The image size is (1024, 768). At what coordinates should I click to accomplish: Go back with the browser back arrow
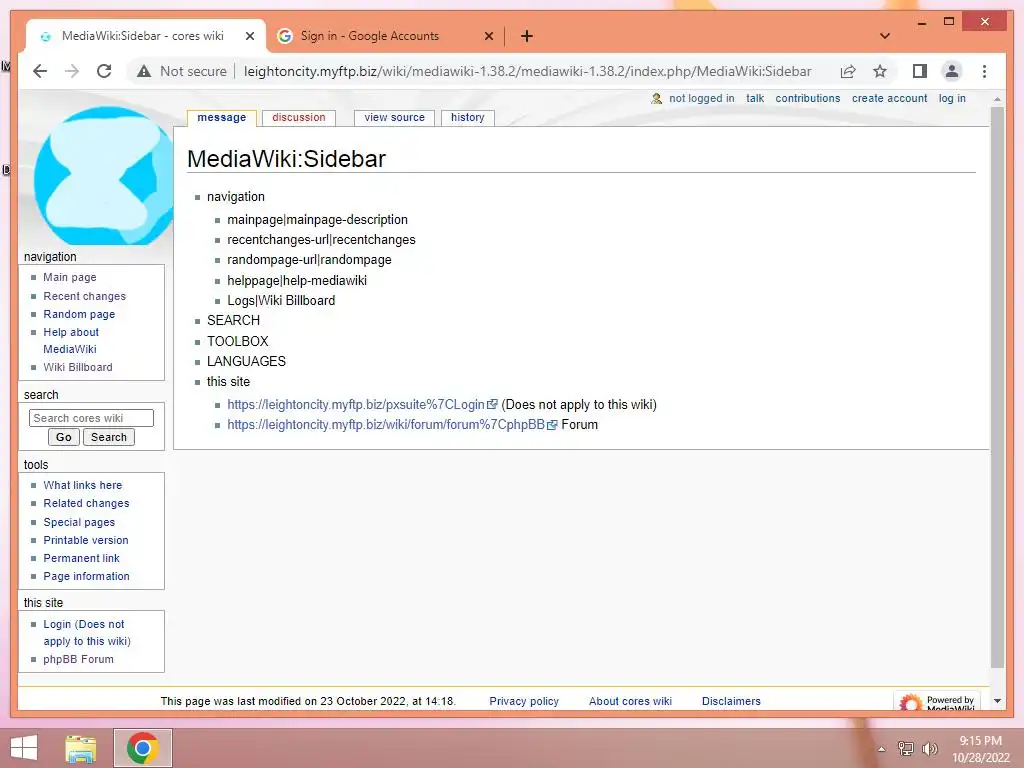40,71
